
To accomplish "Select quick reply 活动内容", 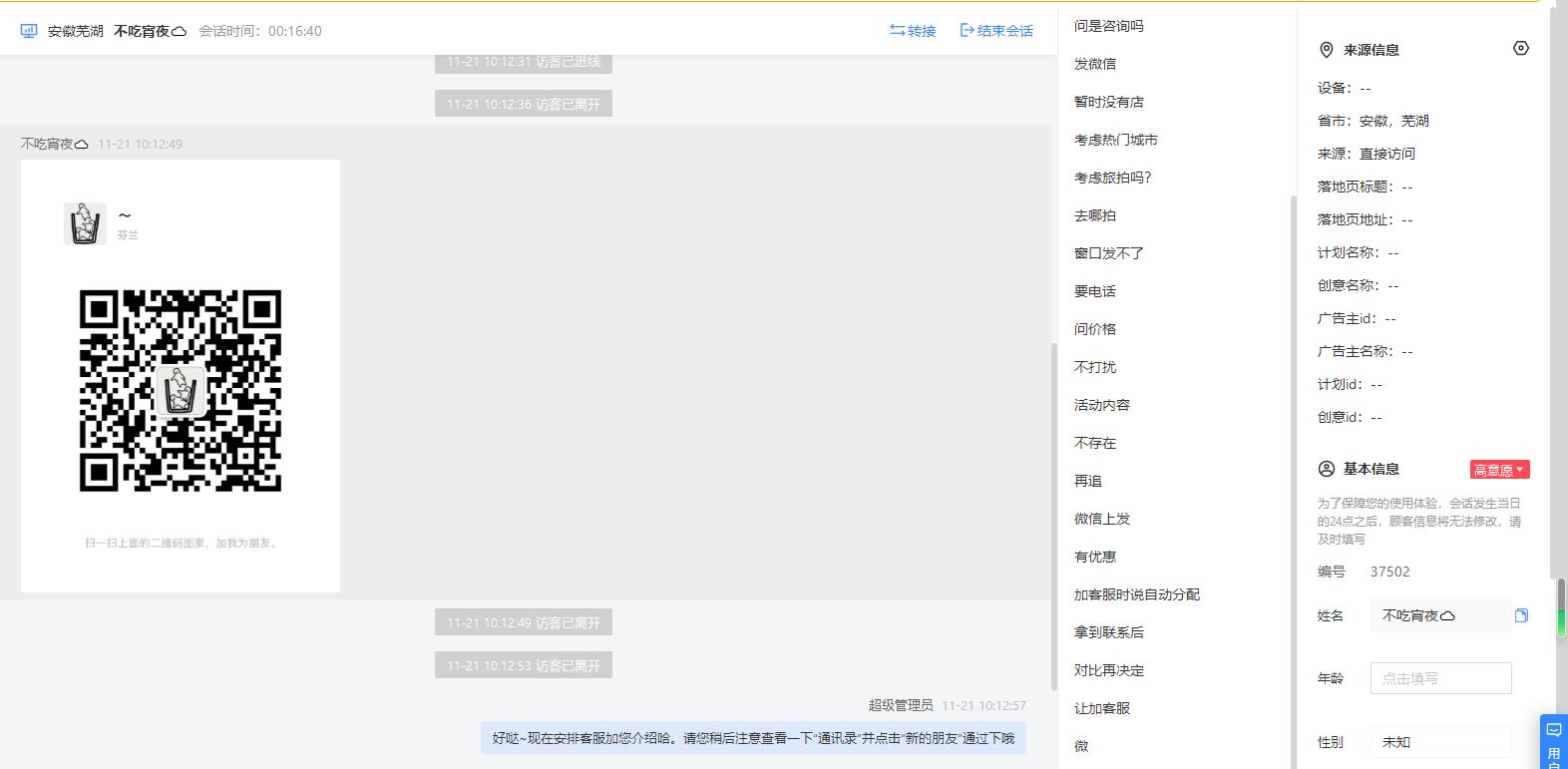I will [1102, 405].
